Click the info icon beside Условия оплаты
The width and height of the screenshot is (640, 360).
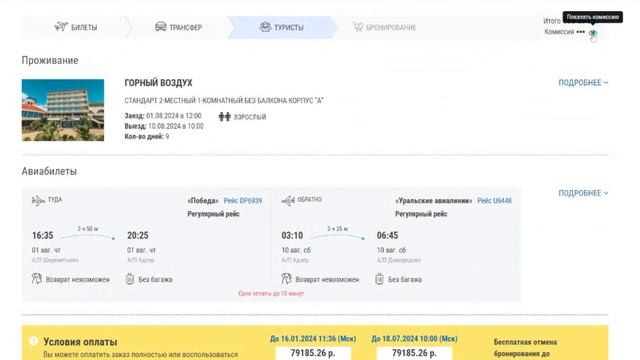pyautogui.click(x=33, y=341)
